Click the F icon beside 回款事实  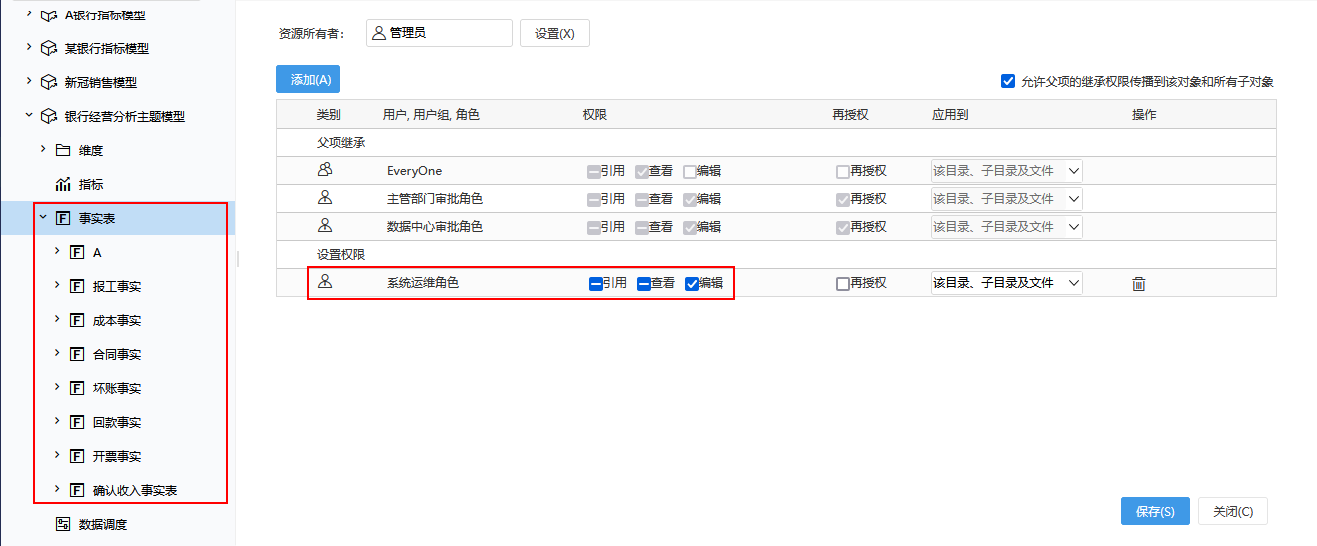pos(77,422)
